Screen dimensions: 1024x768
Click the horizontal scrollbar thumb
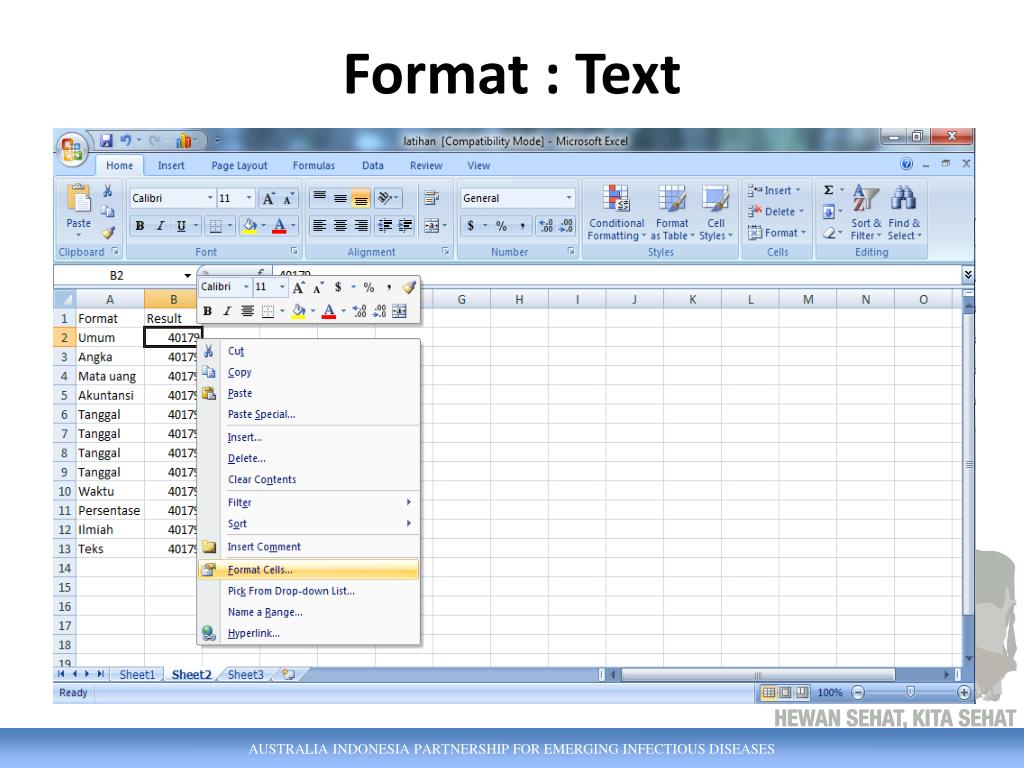758,675
